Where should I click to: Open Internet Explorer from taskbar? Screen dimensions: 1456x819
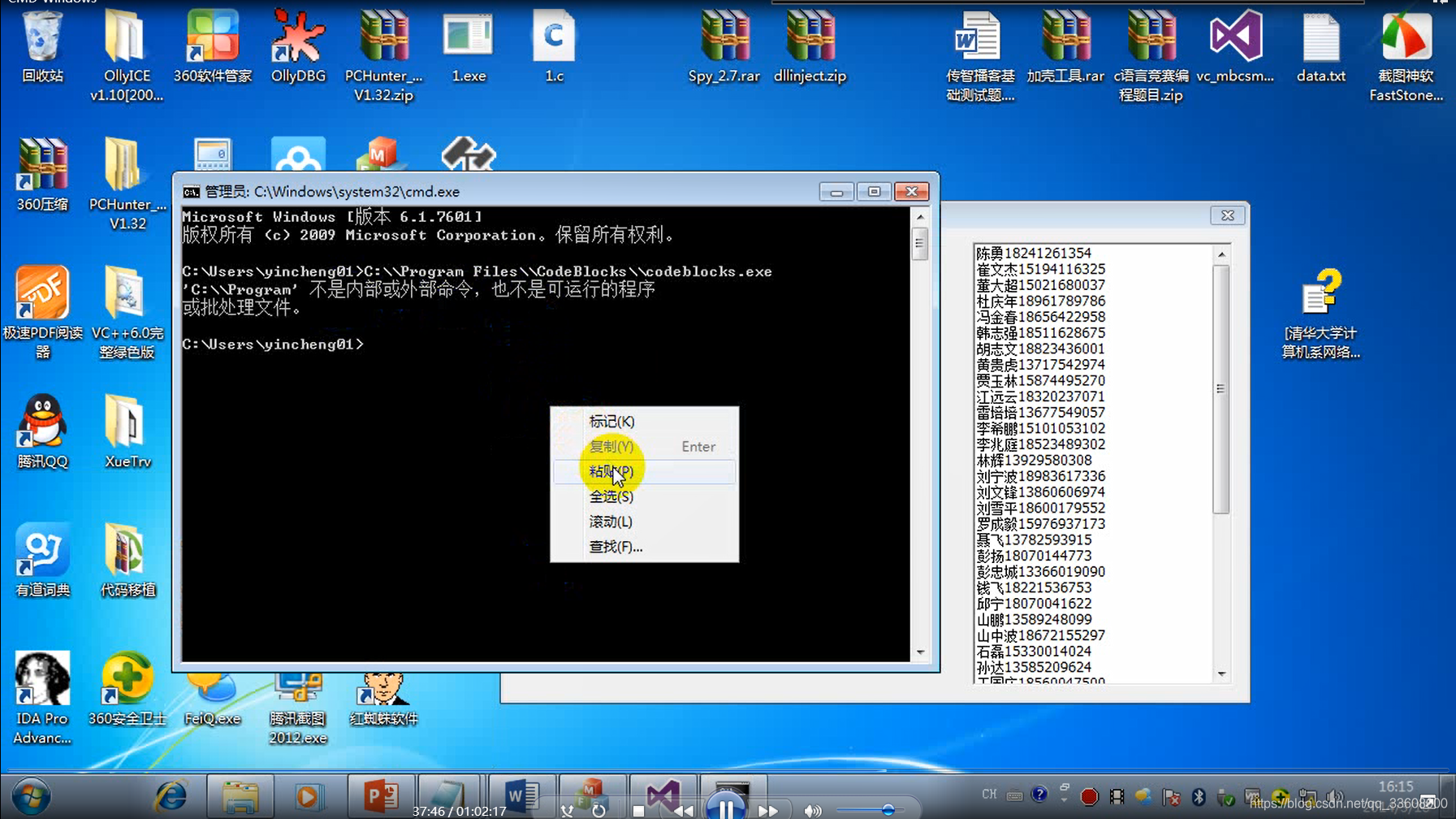tap(171, 796)
